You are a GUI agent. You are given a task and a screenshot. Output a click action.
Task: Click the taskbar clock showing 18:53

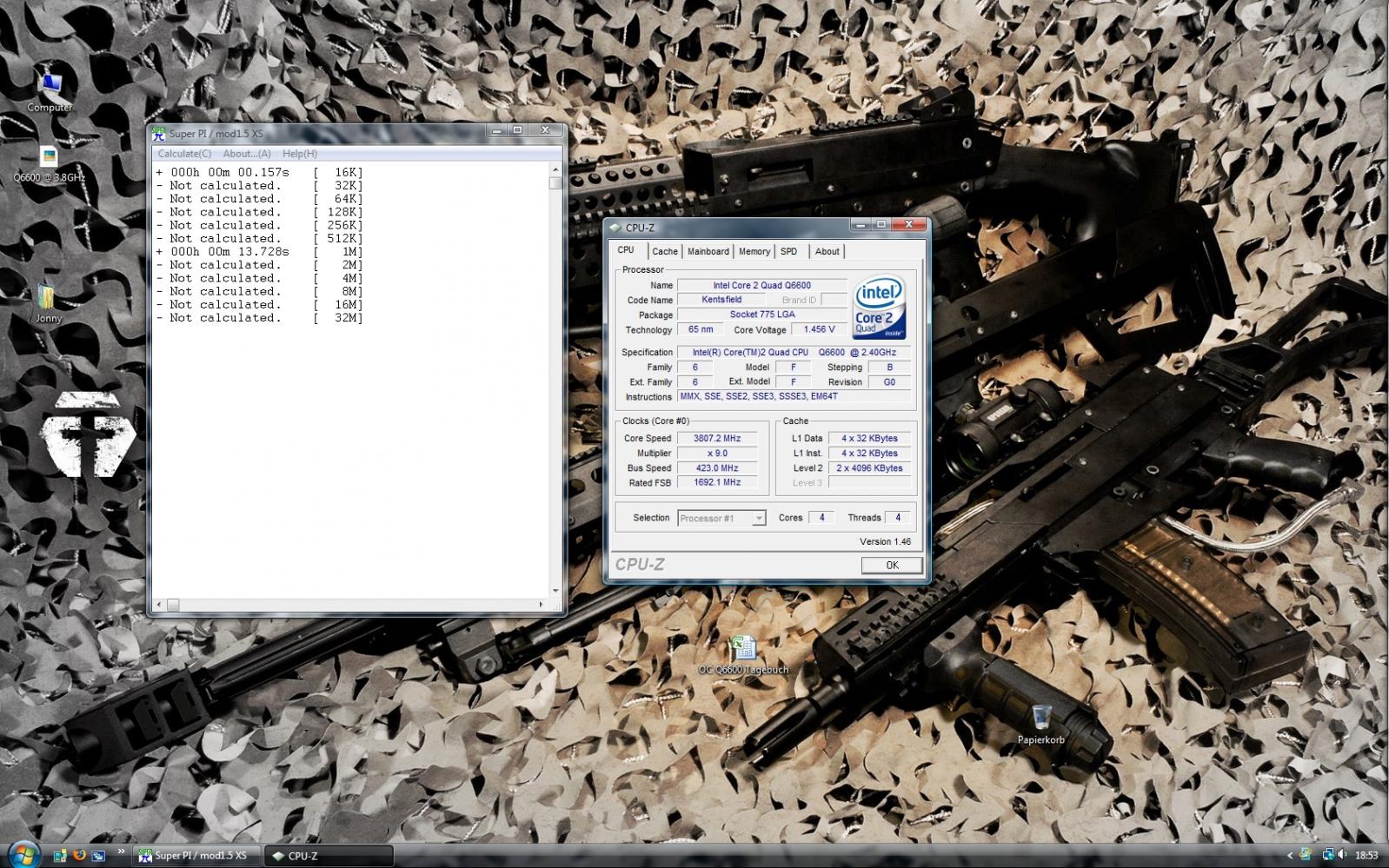[x=1366, y=856]
